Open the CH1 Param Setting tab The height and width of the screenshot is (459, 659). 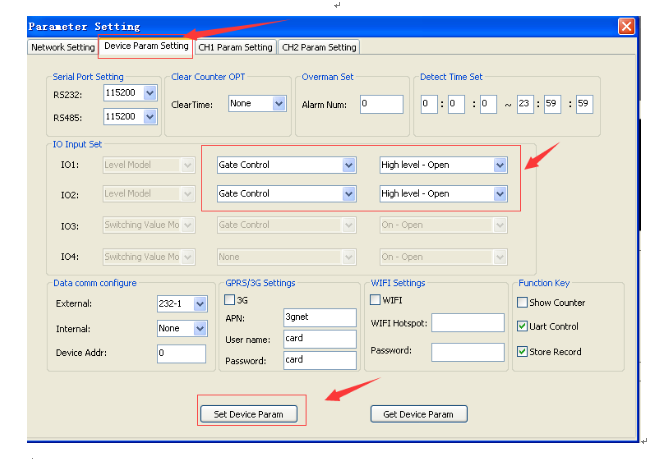click(x=235, y=47)
